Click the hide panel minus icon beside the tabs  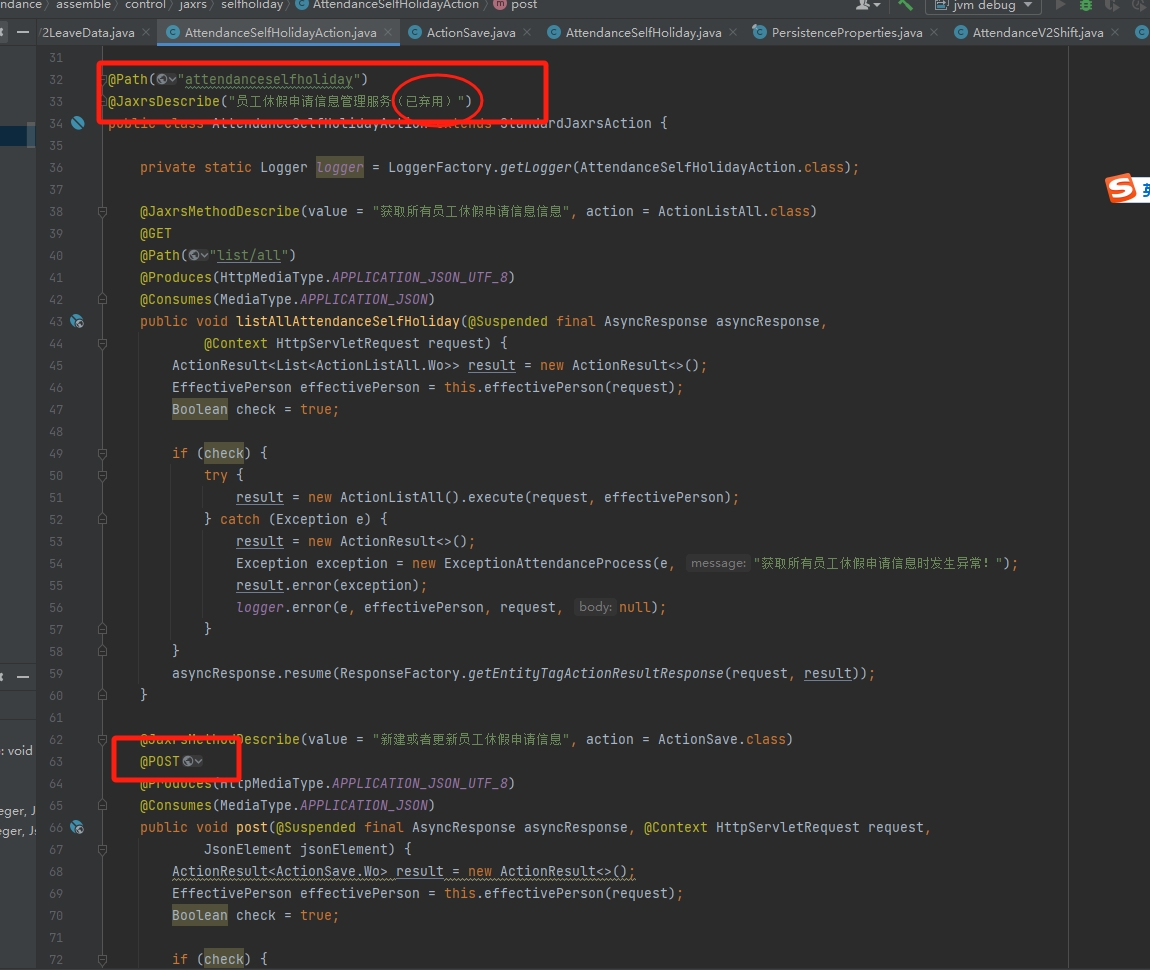point(23,32)
